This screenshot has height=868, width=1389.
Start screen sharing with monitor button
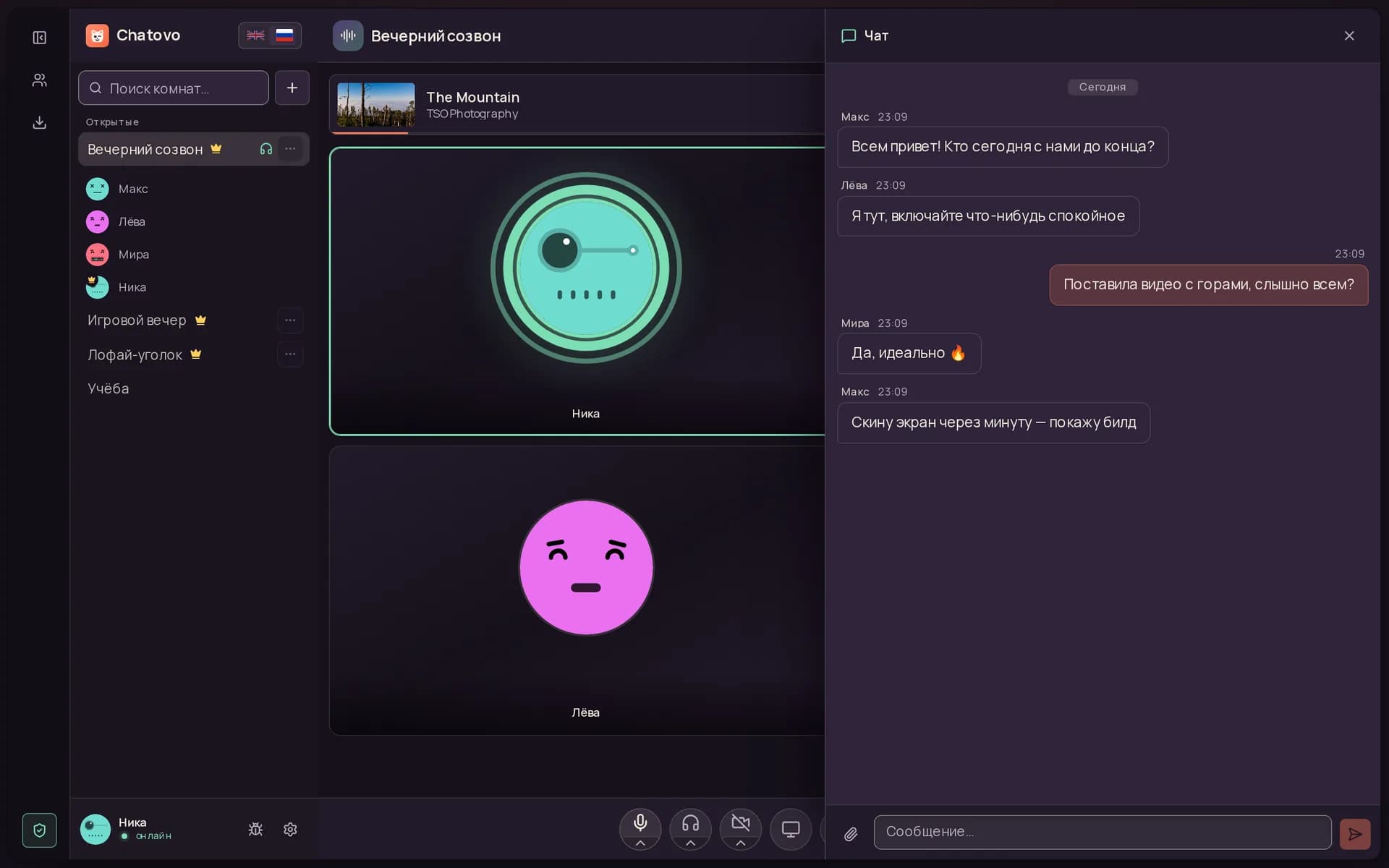[791, 829]
